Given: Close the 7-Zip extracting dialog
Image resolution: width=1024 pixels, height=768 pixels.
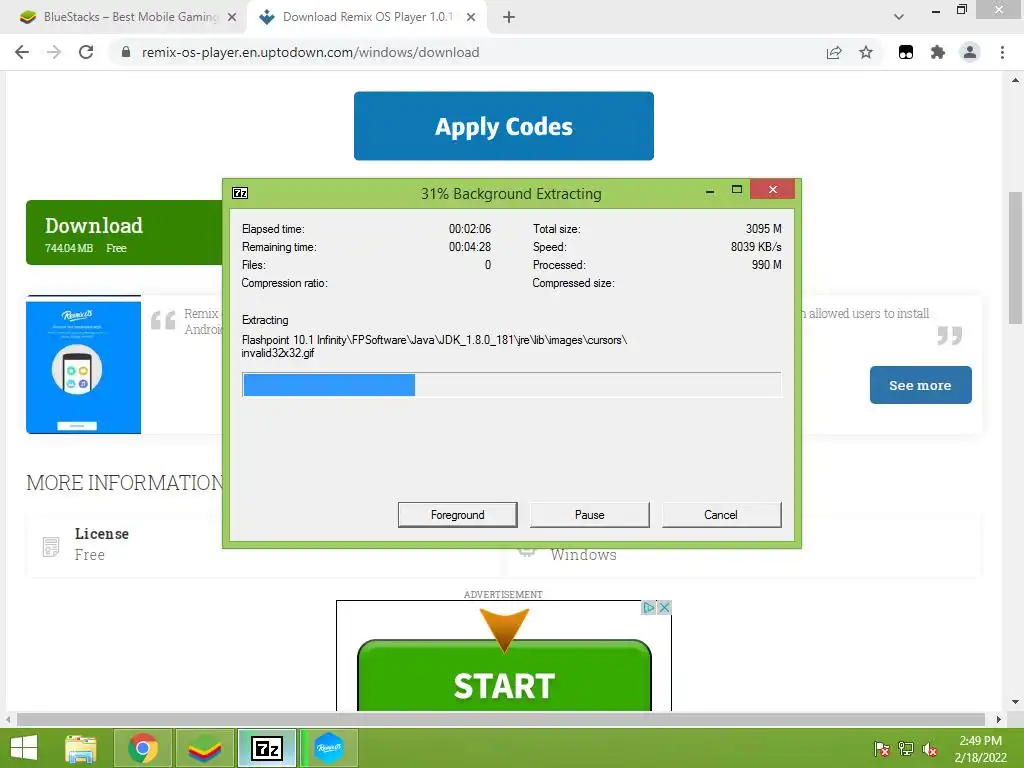Looking at the screenshot, I should point(773,189).
